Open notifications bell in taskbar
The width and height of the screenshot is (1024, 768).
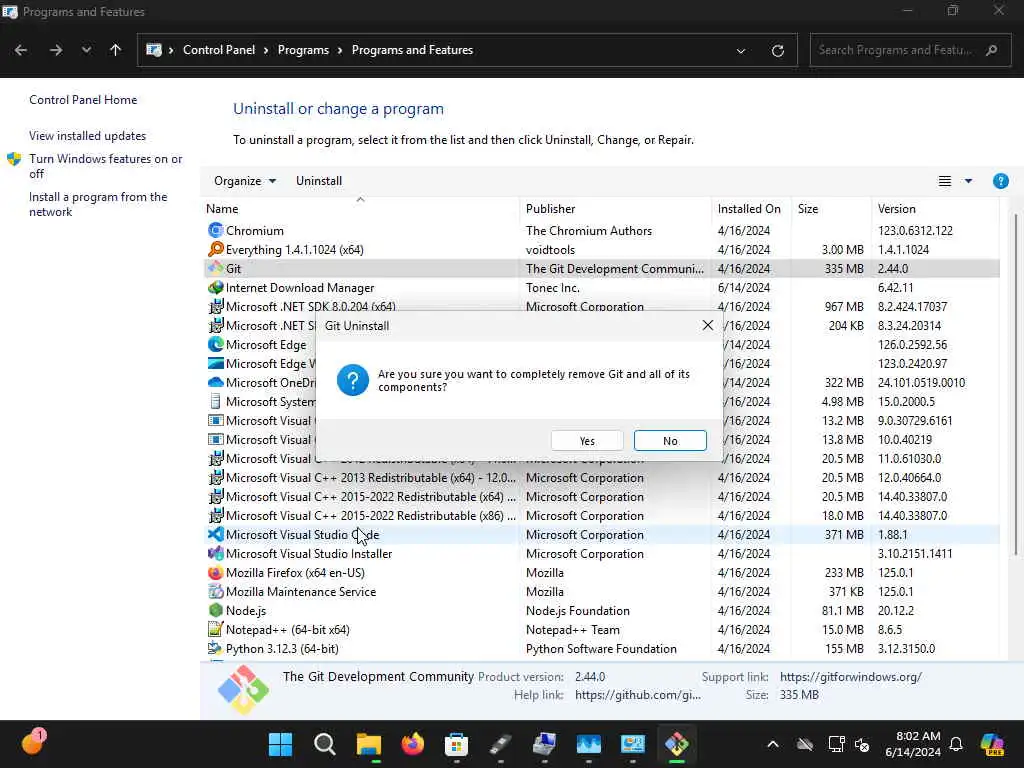[956, 744]
